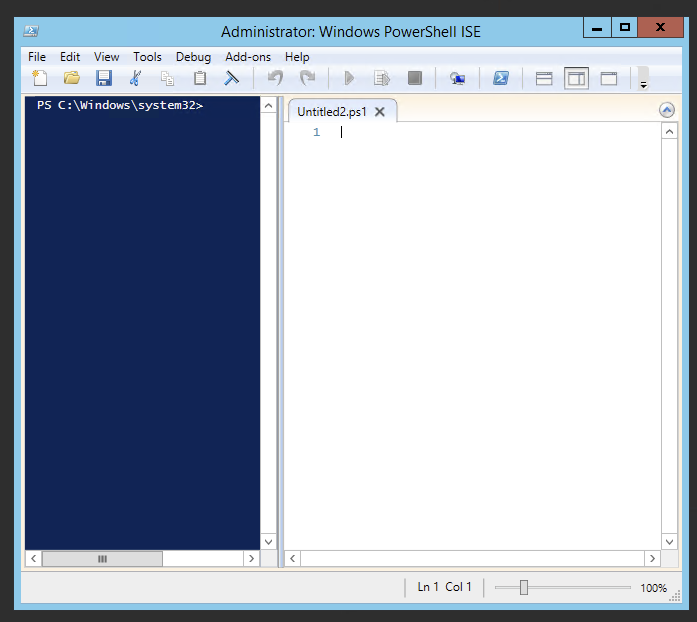Show script pane on right layout

pyautogui.click(x=576, y=78)
